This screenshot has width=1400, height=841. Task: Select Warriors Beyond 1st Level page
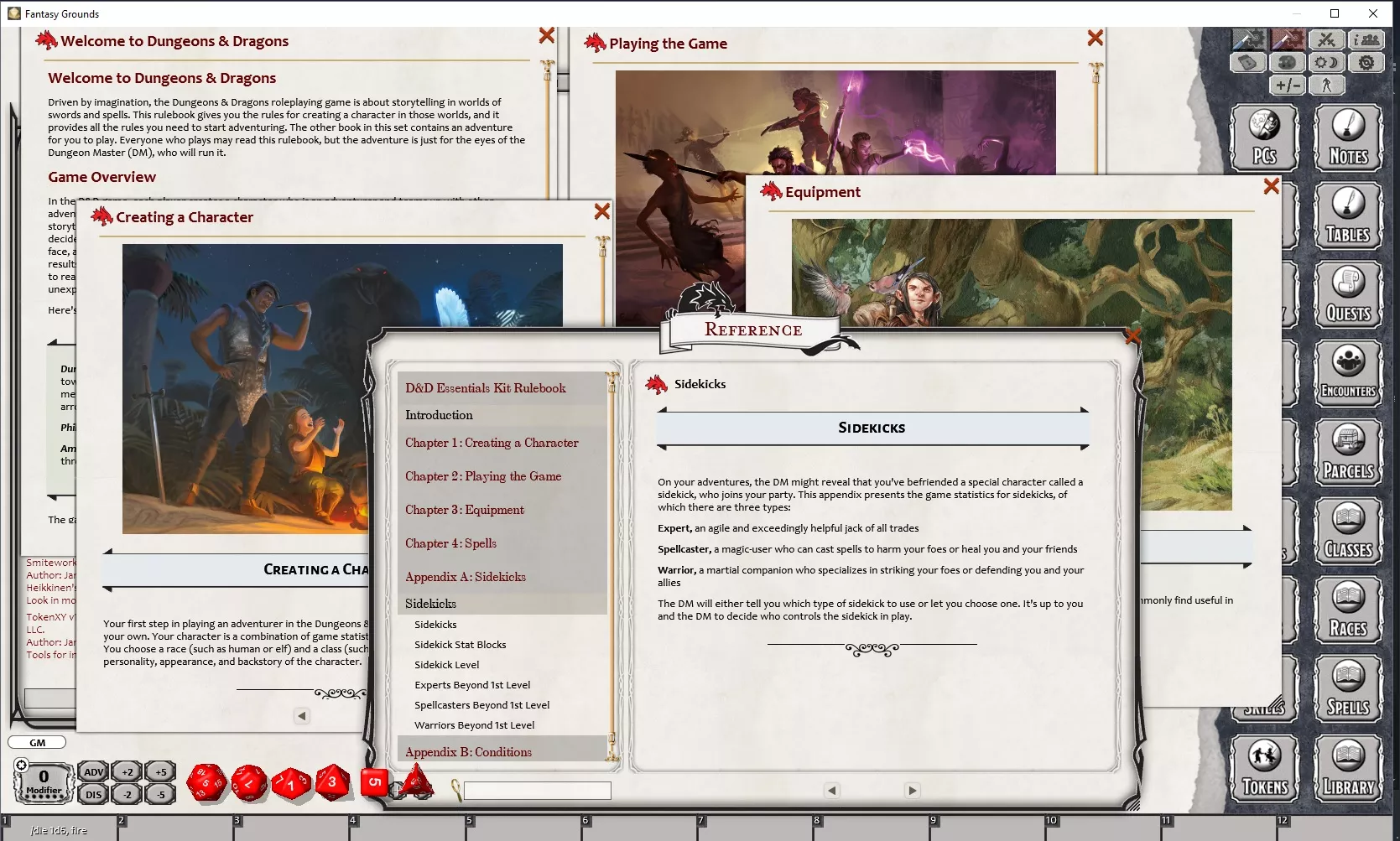click(x=474, y=725)
